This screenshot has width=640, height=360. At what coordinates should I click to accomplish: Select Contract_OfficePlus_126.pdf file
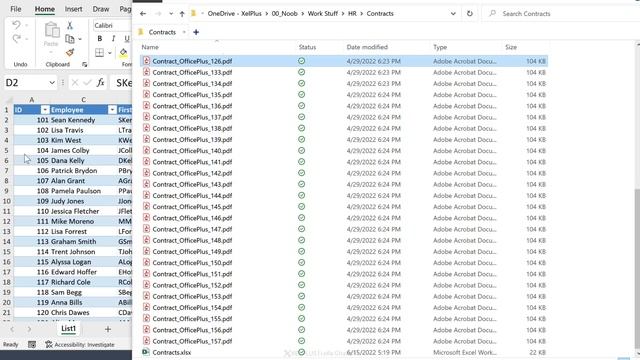344,61
